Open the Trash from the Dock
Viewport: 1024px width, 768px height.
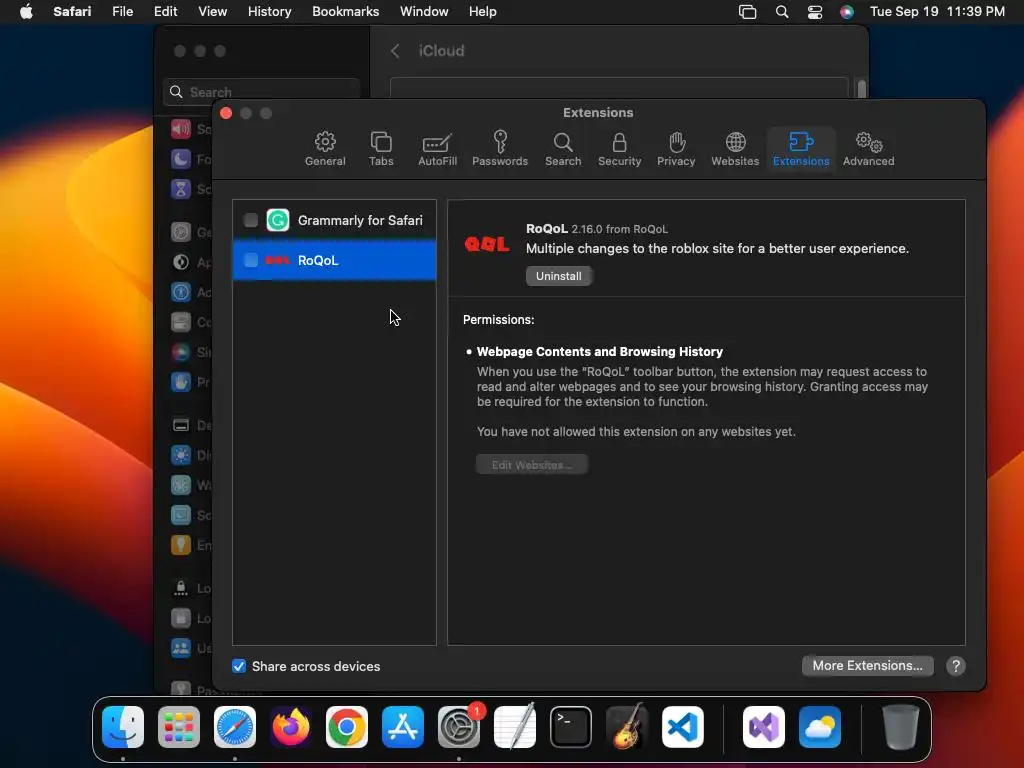(x=901, y=727)
